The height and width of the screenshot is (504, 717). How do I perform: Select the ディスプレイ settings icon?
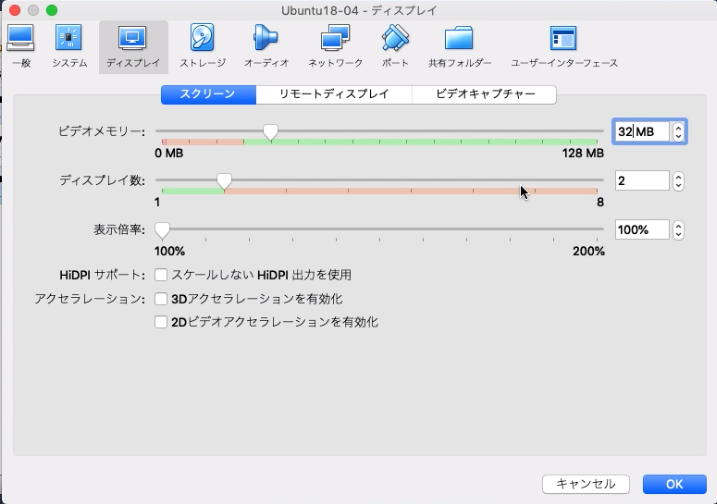(133, 46)
